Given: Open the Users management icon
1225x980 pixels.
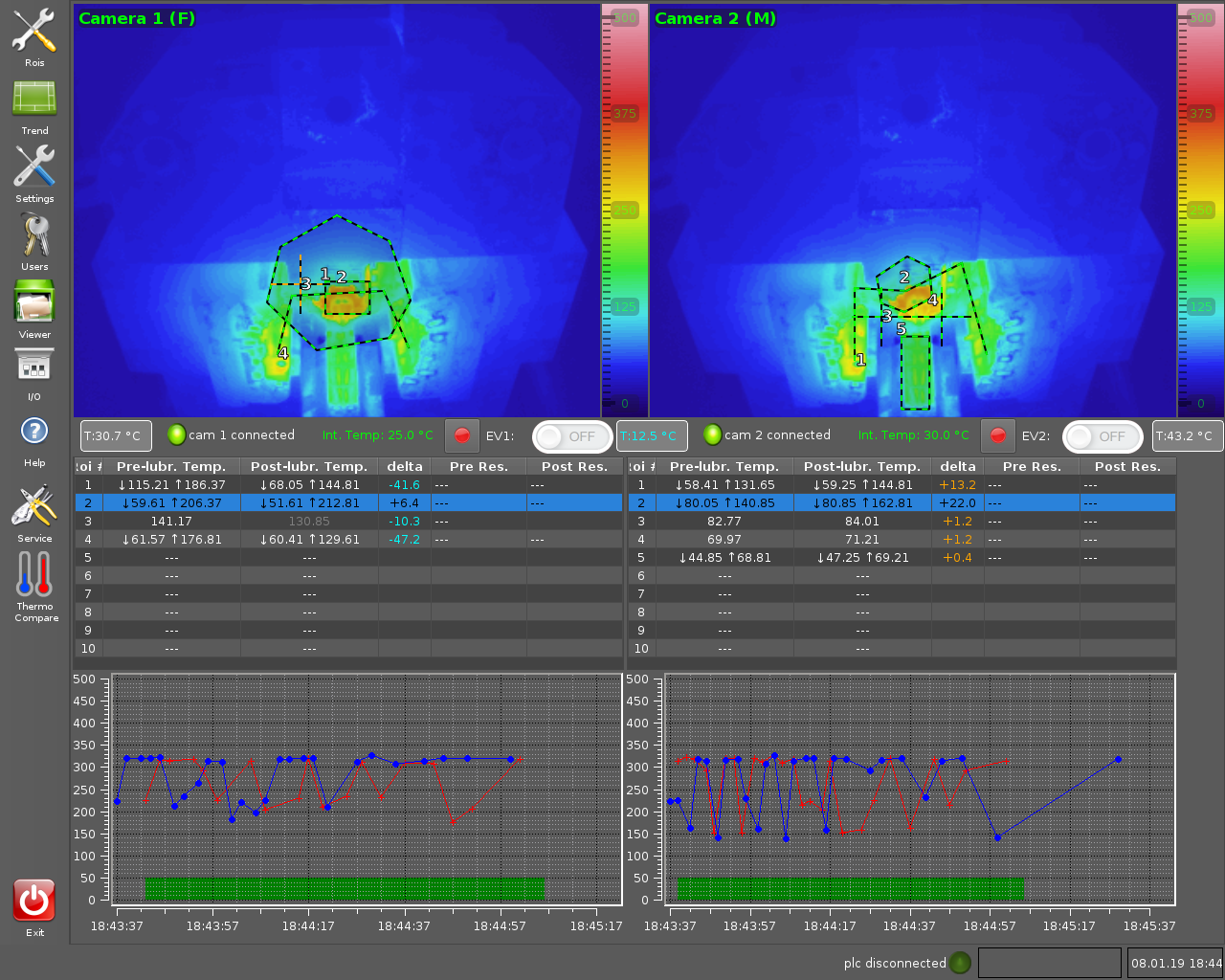Looking at the screenshot, I should pos(34,236).
